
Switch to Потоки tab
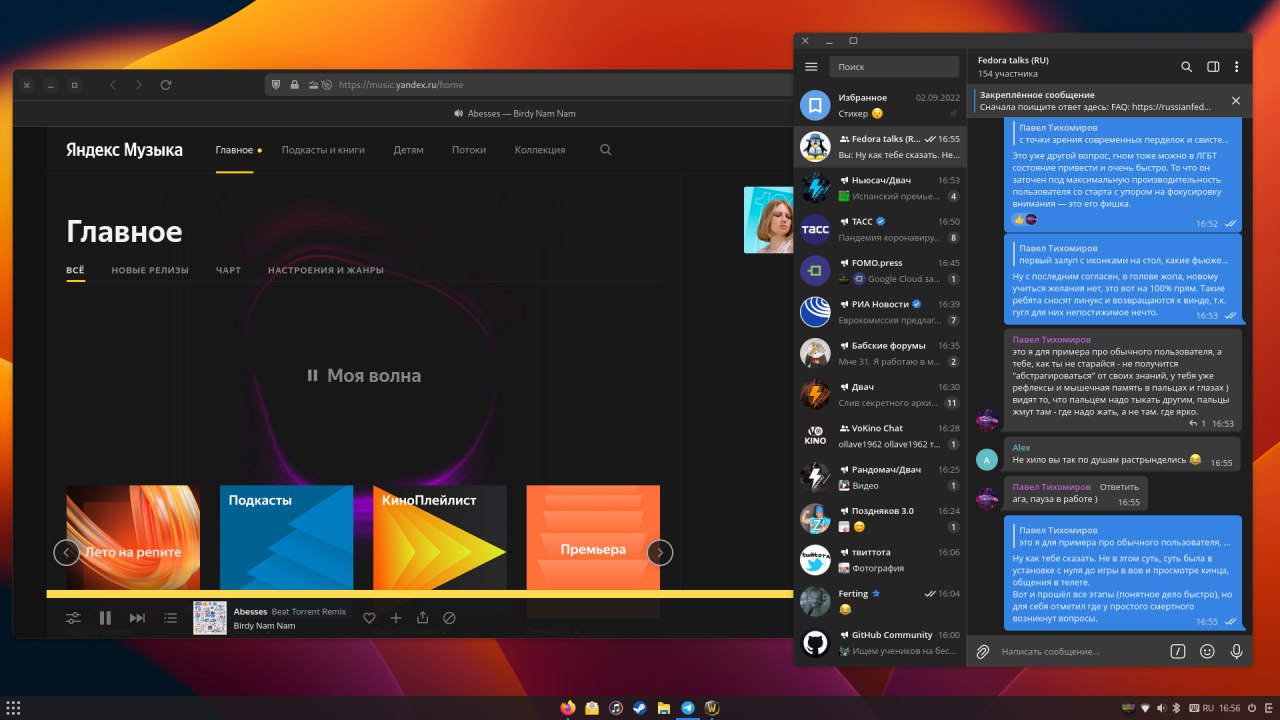point(469,150)
